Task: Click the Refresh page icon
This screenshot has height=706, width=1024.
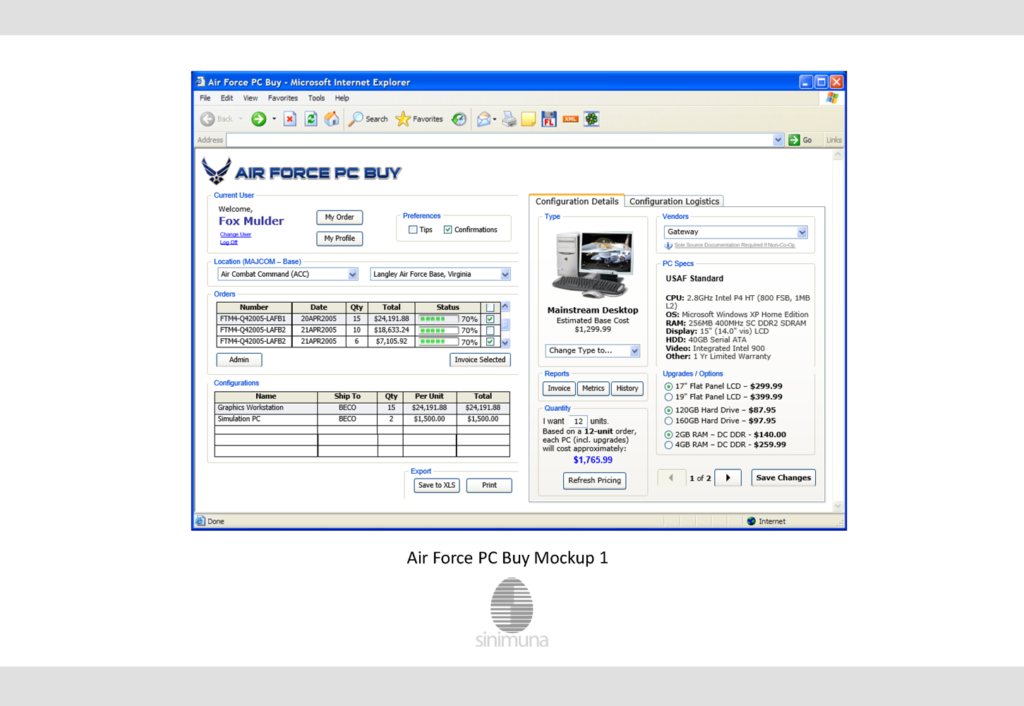Action: tap(311, 119)
